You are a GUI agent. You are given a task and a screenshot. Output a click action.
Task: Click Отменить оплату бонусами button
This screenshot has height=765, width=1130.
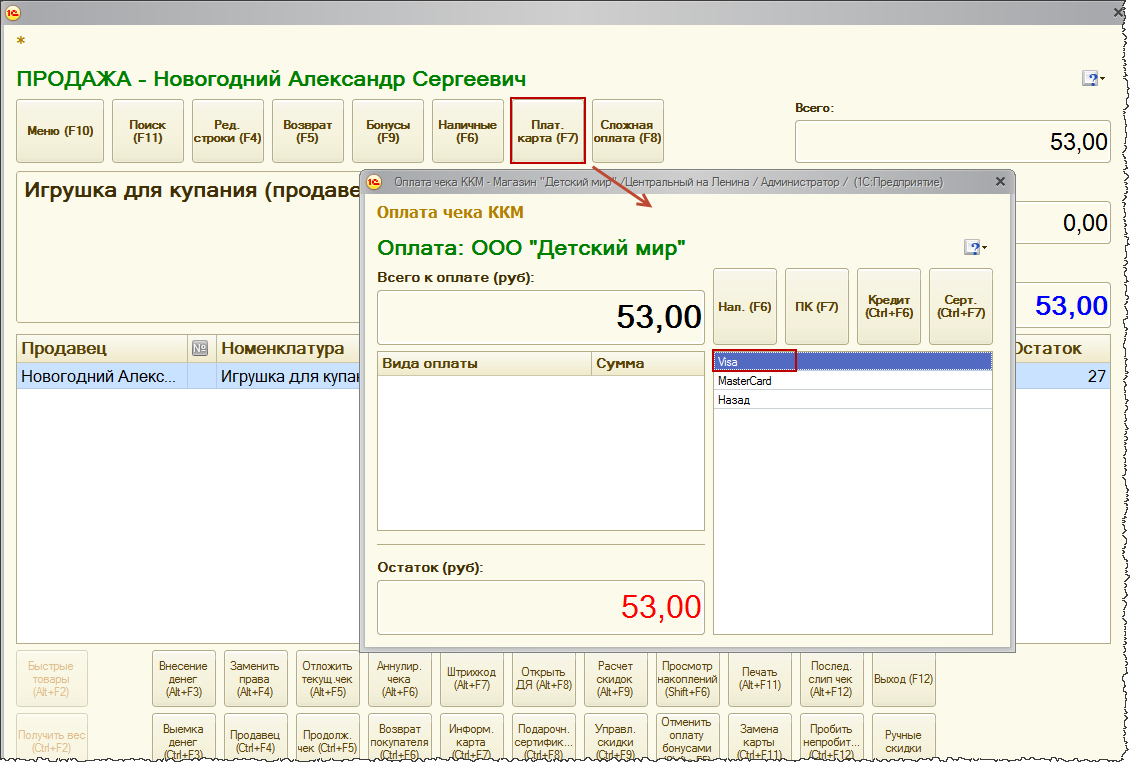(x=688, y=738)
